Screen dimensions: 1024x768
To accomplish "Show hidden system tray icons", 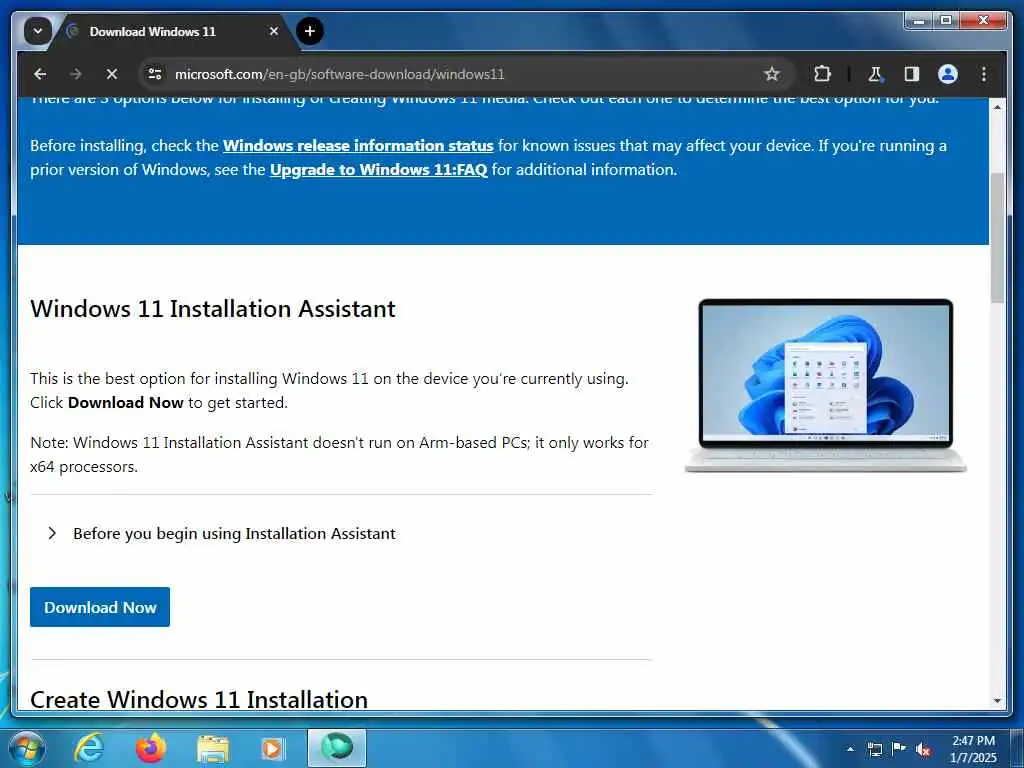I will pyautogui.click(x=850, y=748).
